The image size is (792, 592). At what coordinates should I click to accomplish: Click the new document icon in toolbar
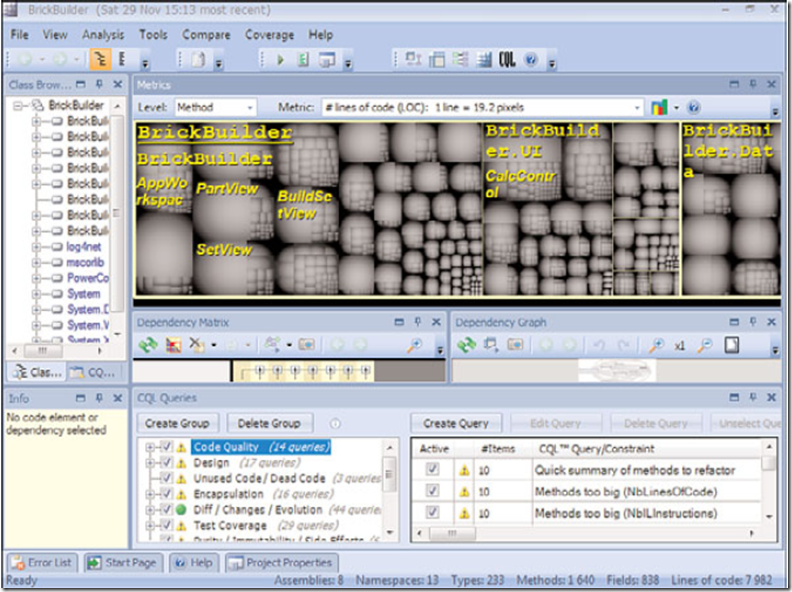pyautogui.click(x=198, y=60)
